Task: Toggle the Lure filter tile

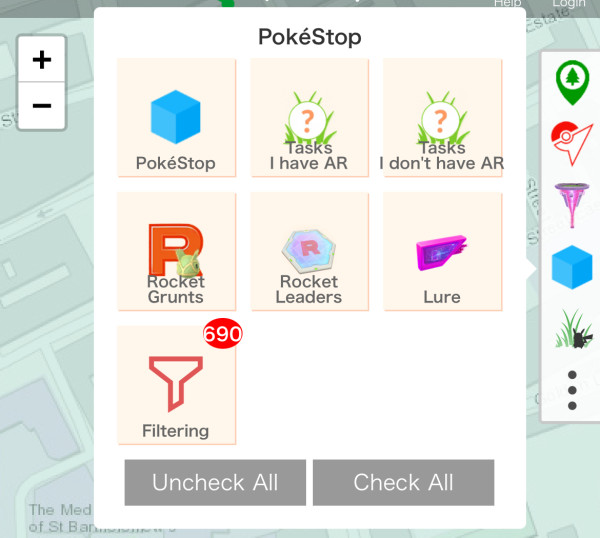Action: tap(442, 251)
